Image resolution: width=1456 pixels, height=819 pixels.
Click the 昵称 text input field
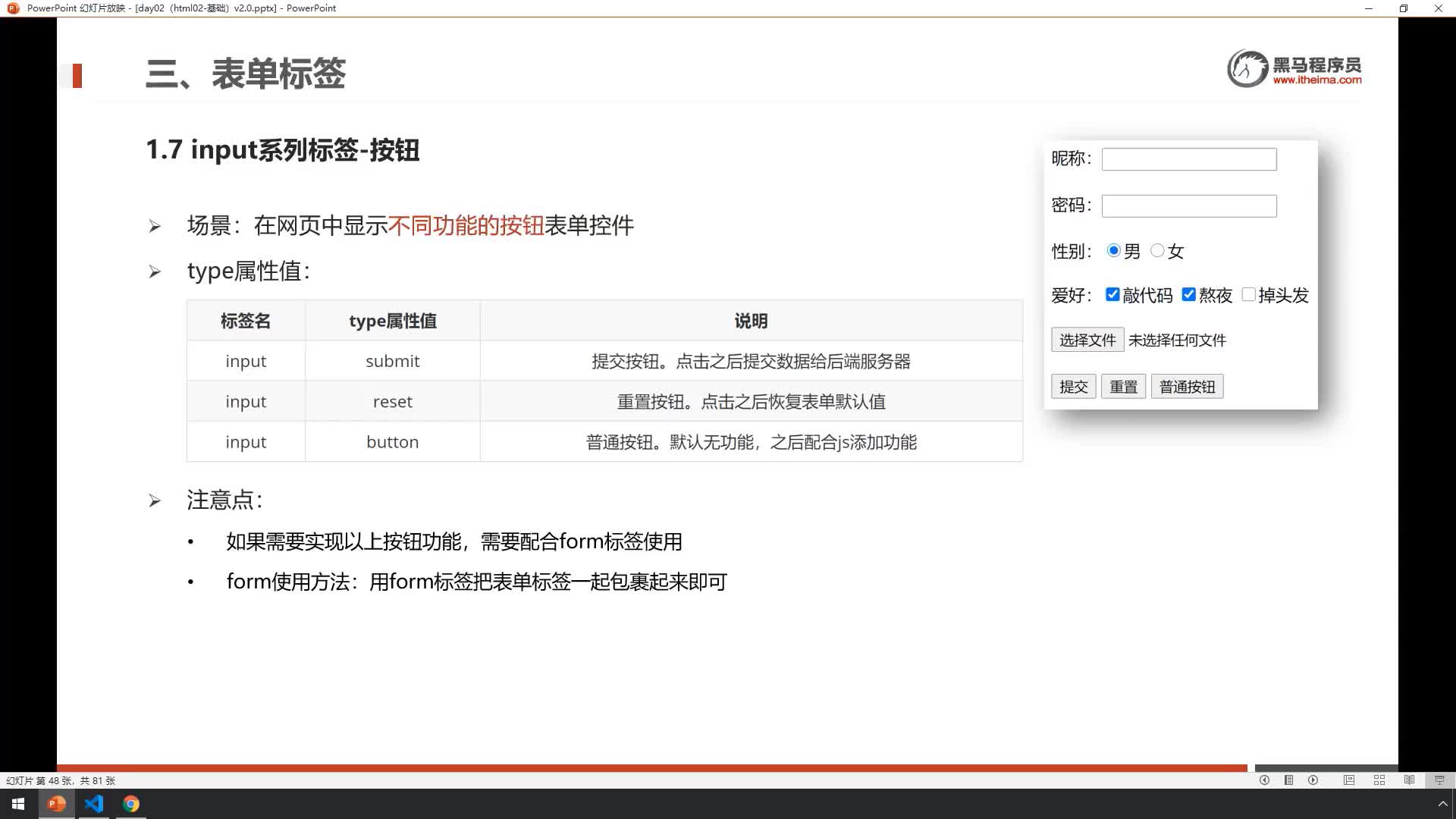tap(1189, 159)
